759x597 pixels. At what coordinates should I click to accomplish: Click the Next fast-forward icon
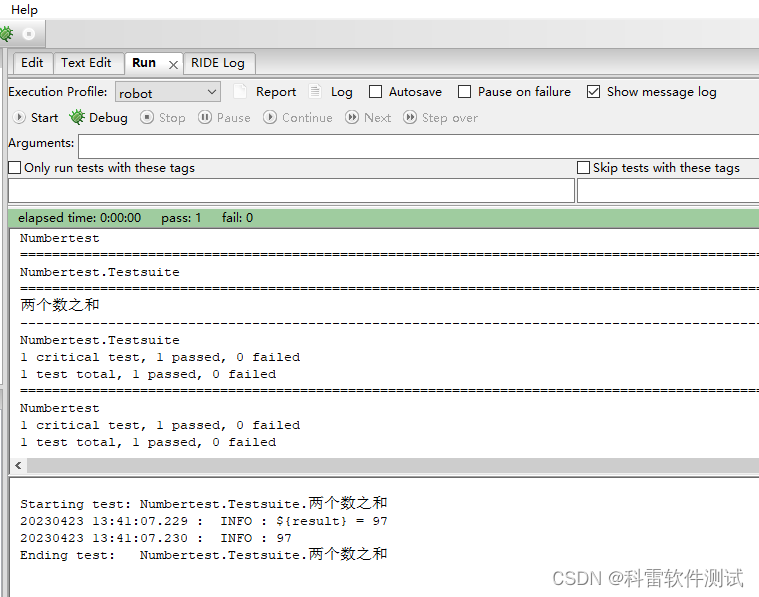pyautogui.click(x=352, y=117)
